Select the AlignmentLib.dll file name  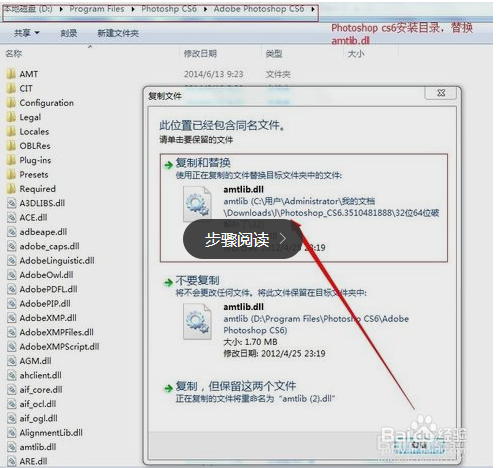(51, 432)
